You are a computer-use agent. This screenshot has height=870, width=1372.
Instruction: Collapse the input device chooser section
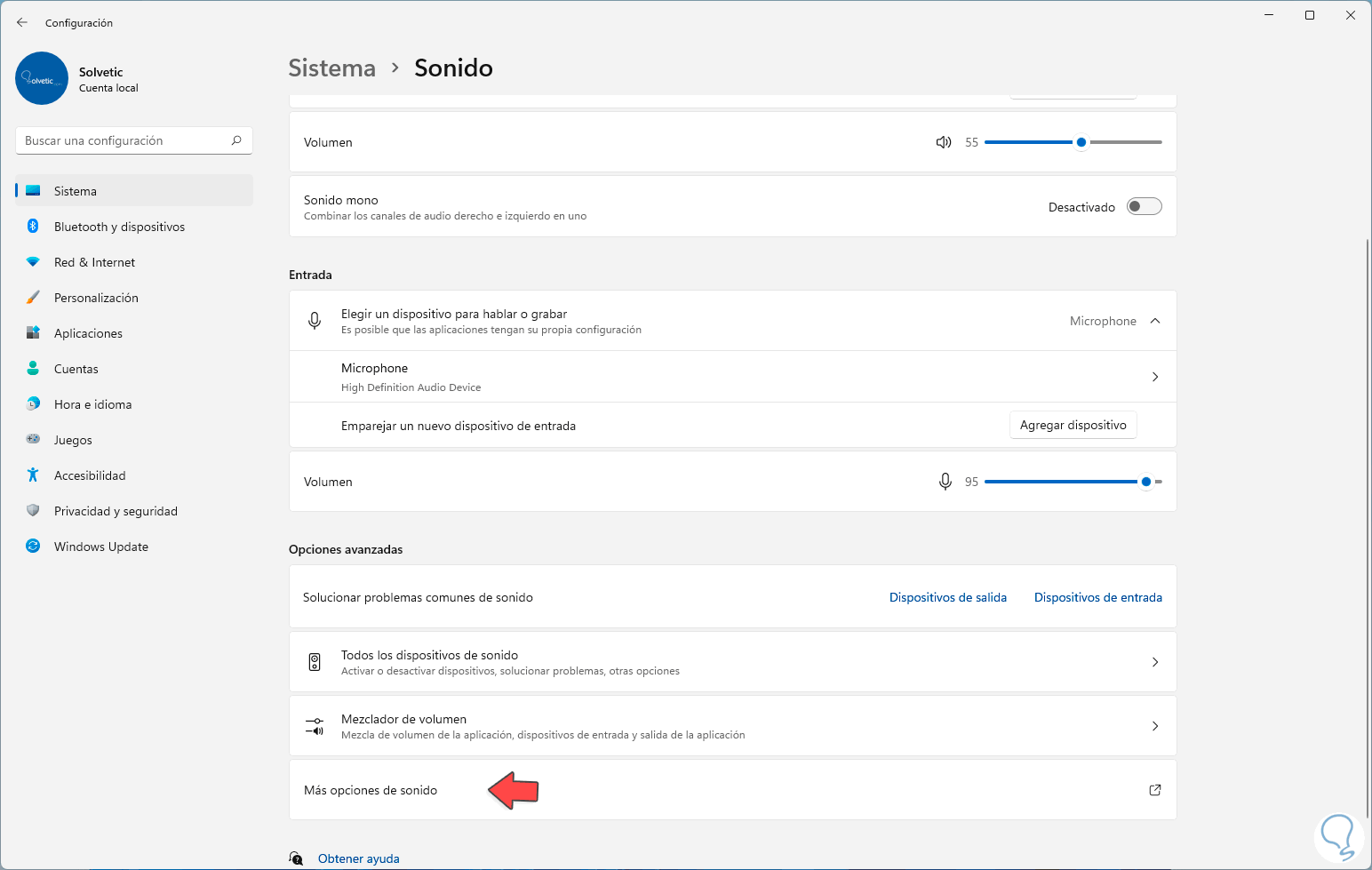point(1155,321)
